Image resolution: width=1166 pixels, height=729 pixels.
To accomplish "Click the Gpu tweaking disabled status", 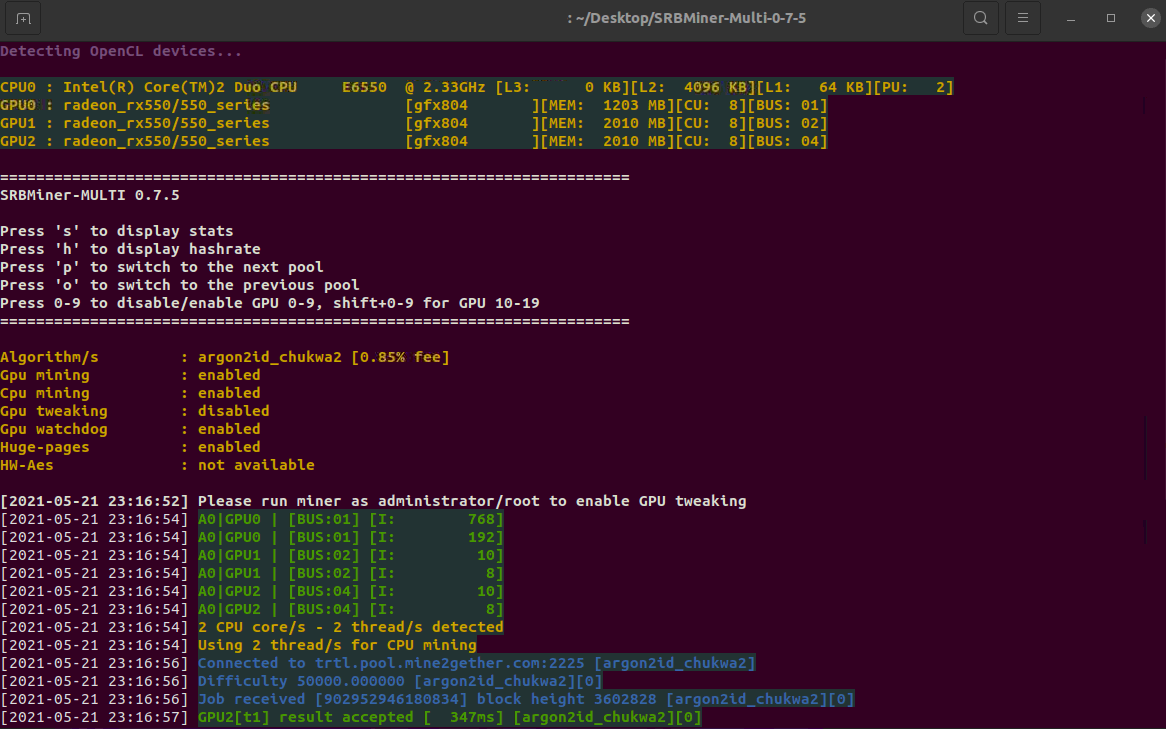I will click(x=233, y=411).
